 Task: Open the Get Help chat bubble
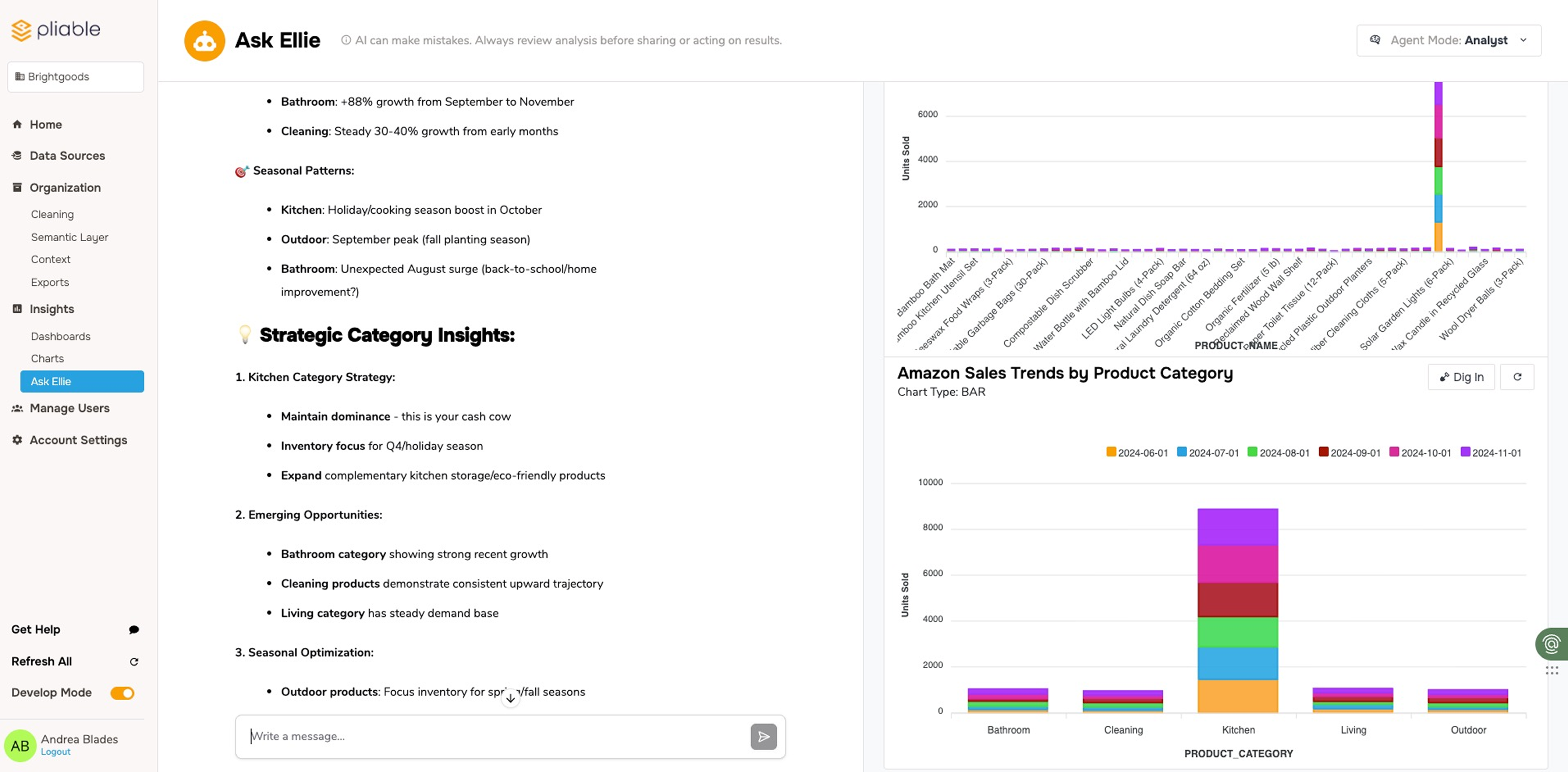(134, 630)
